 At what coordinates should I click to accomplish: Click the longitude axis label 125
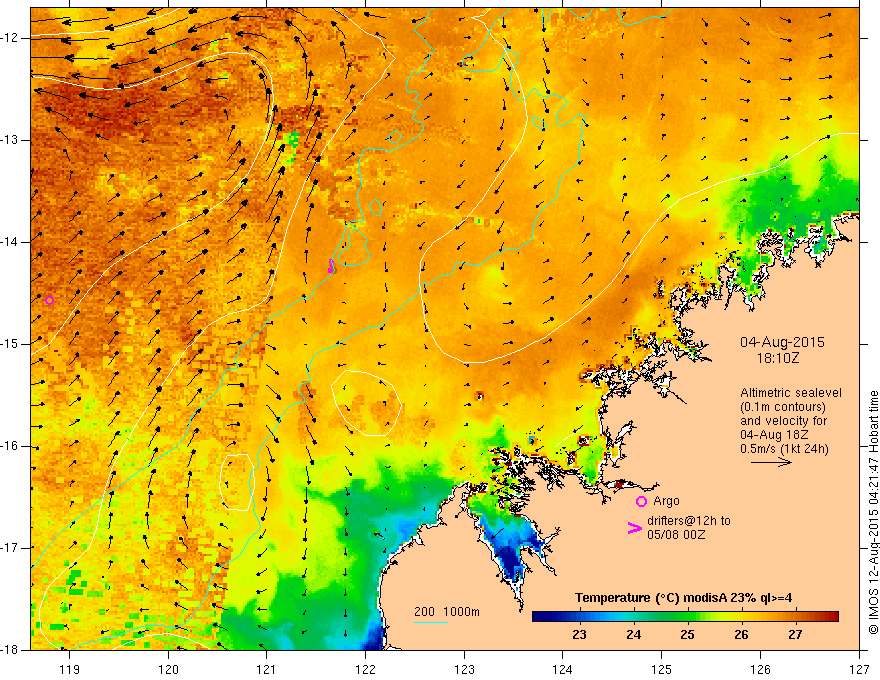pos(662,669)
